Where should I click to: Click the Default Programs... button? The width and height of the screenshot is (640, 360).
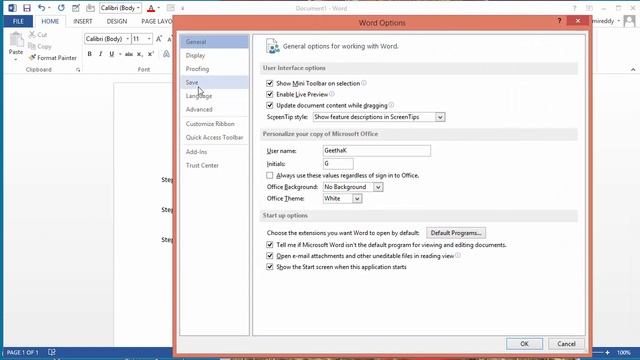(x=456, y=233)
